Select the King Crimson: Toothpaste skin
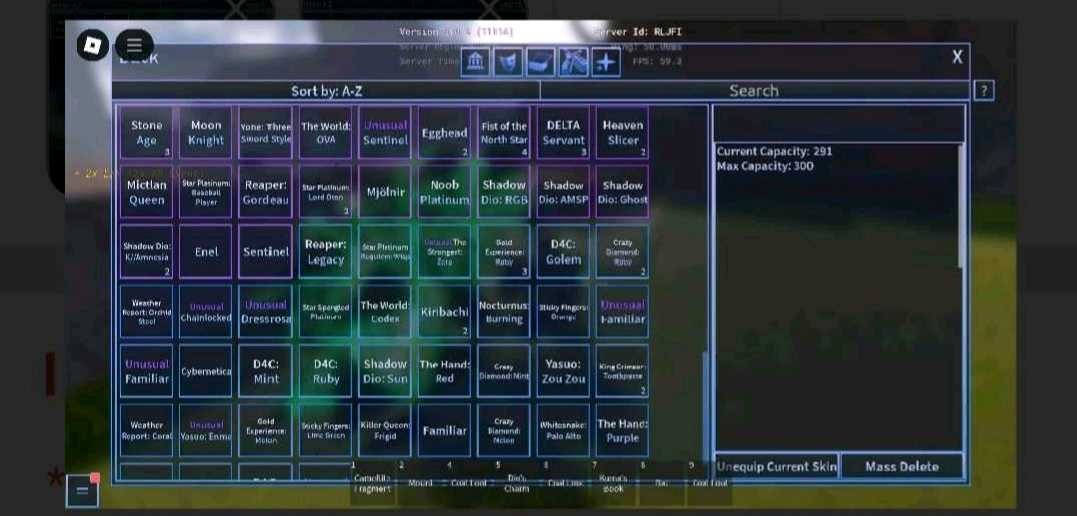This screenshot has width=1077, height=516. 622,371
